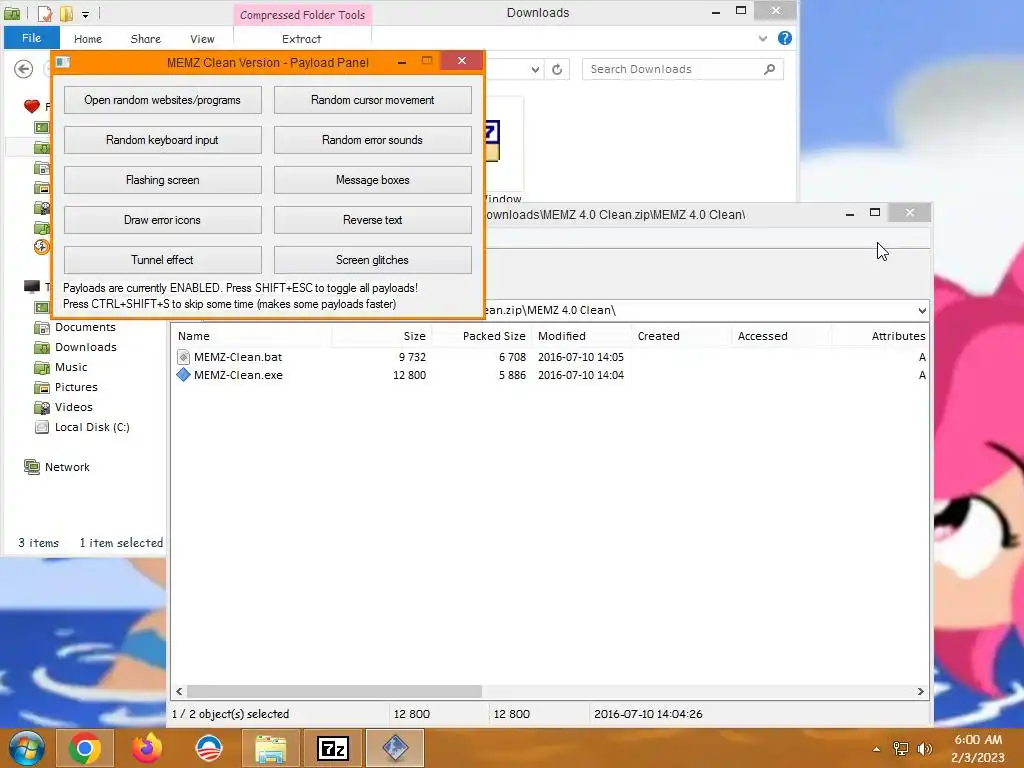Open the File menu in Explorer

(x=31, y=38)
